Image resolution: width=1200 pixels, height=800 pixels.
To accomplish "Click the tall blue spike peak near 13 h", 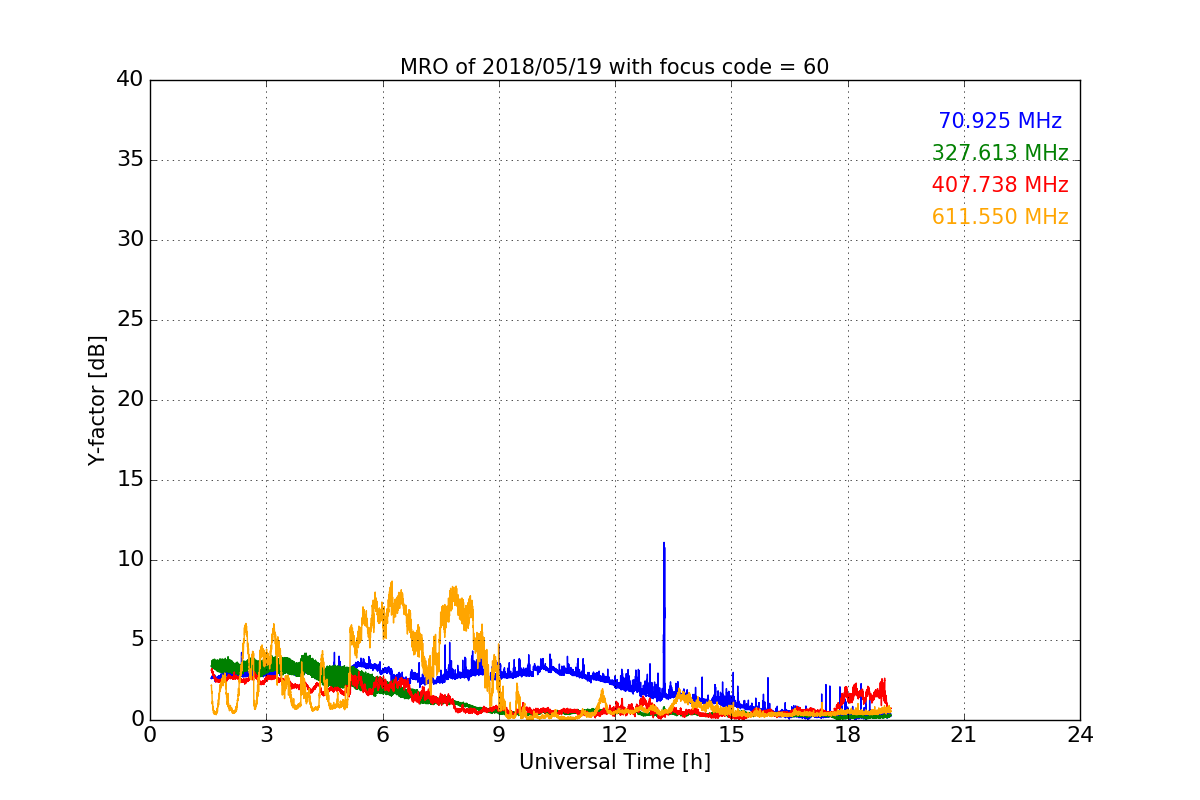I will pos(664,545).
